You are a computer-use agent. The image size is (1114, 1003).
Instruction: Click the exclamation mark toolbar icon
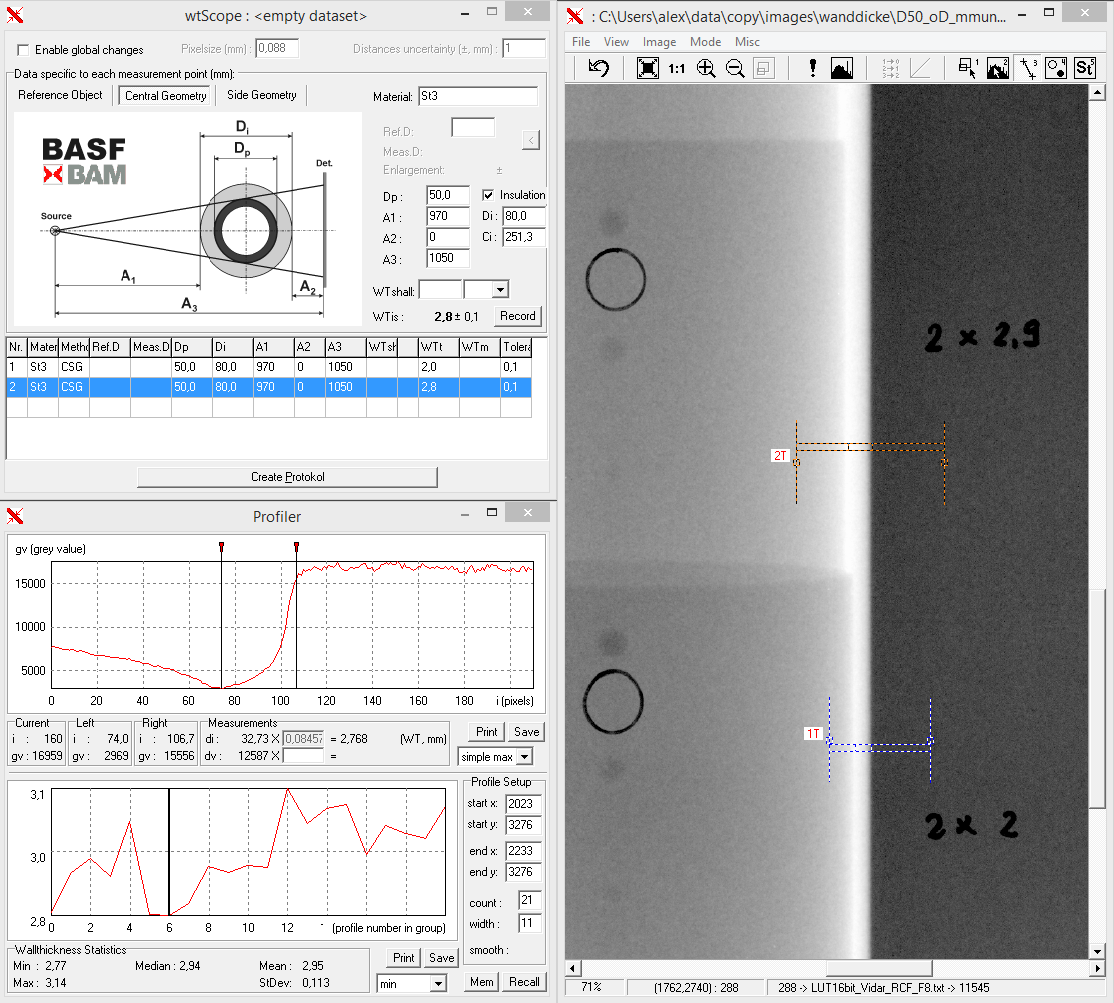point(813,68)
